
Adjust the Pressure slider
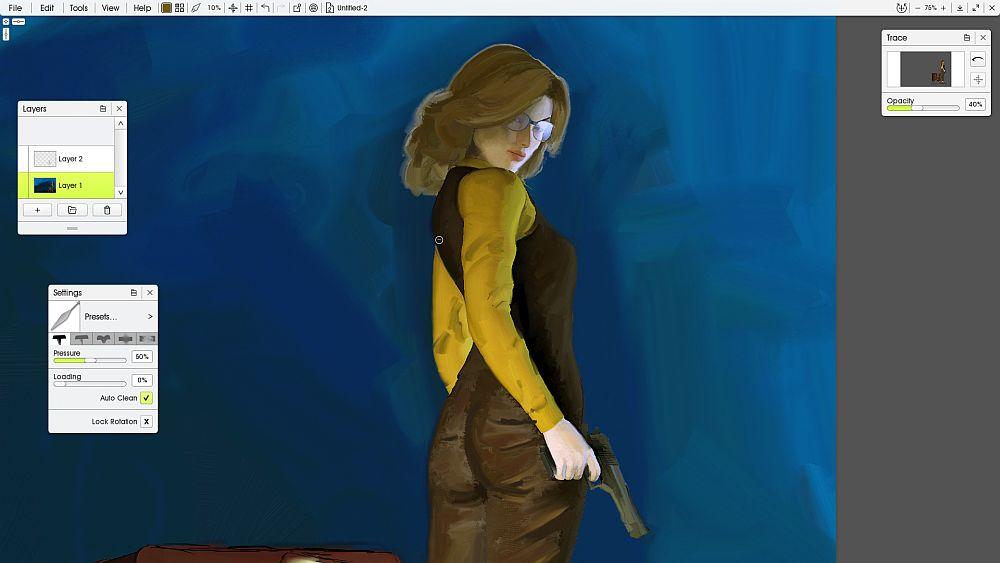point(90,360)
